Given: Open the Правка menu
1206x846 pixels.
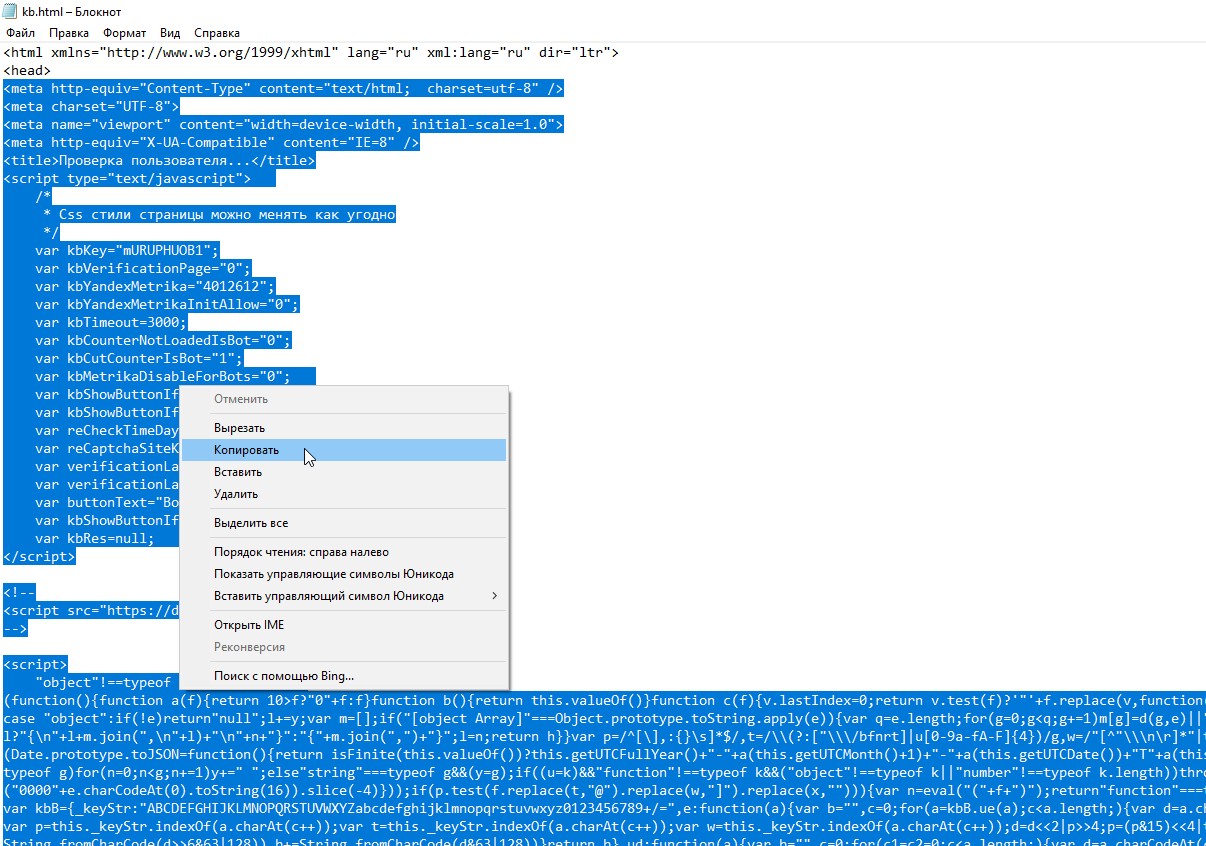Looking at the screenshot, I should 69,33.
